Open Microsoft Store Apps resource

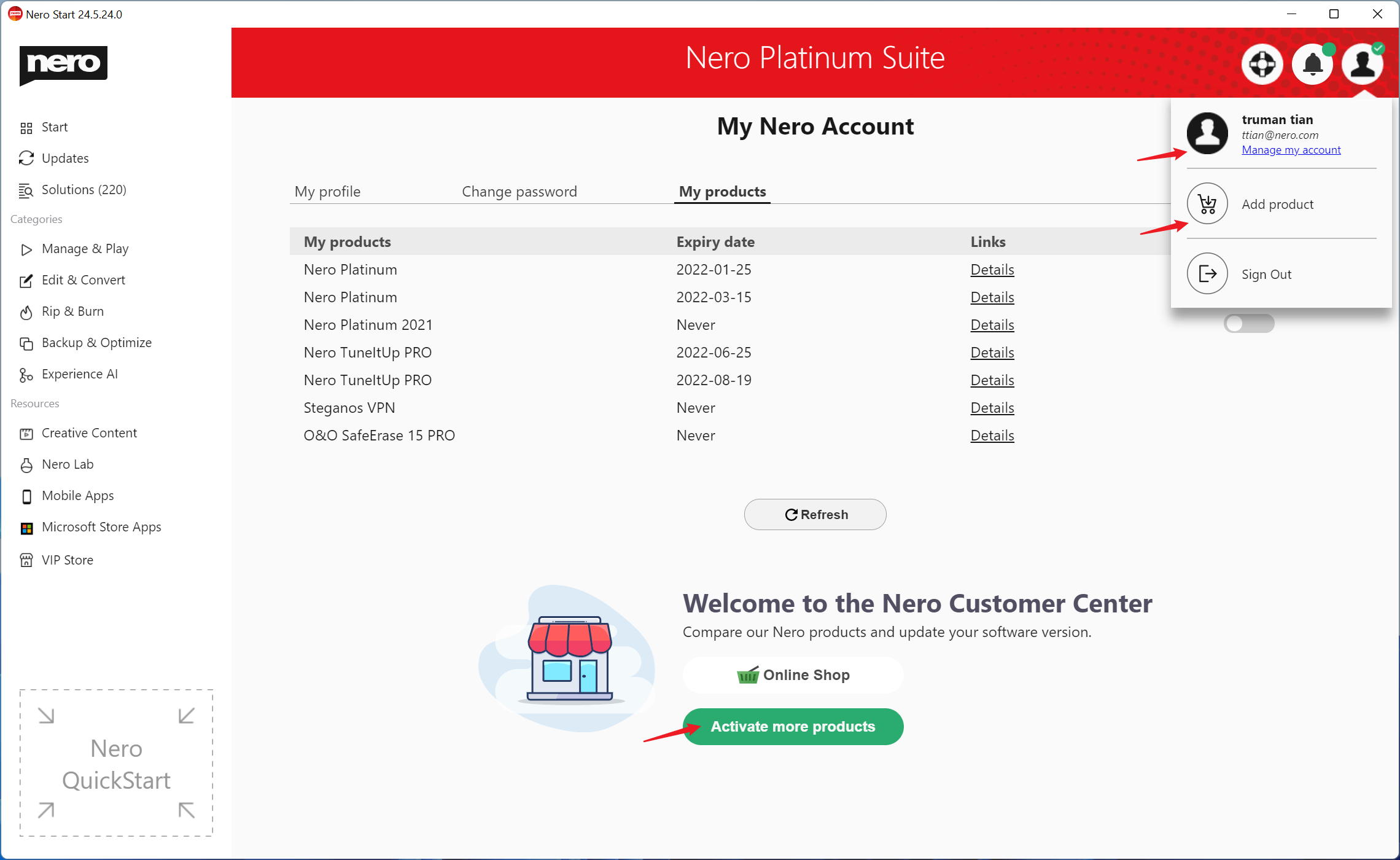(x=101, y=527)
